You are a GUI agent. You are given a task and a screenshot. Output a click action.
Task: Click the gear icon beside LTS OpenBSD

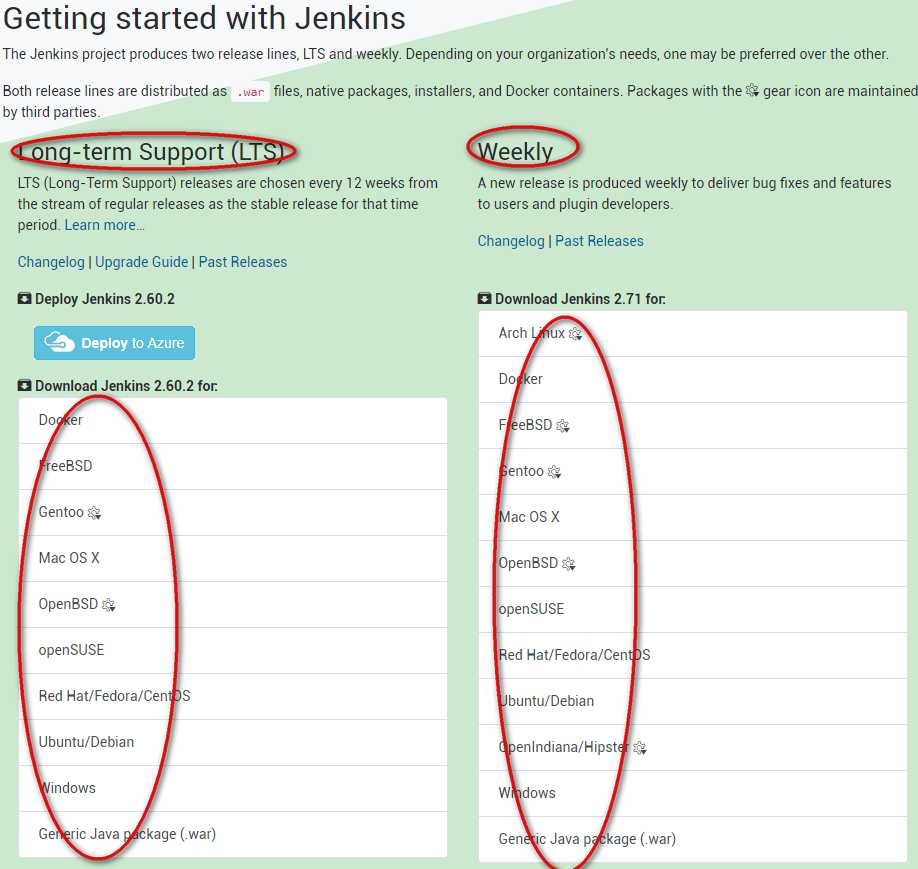coord(109,605)
